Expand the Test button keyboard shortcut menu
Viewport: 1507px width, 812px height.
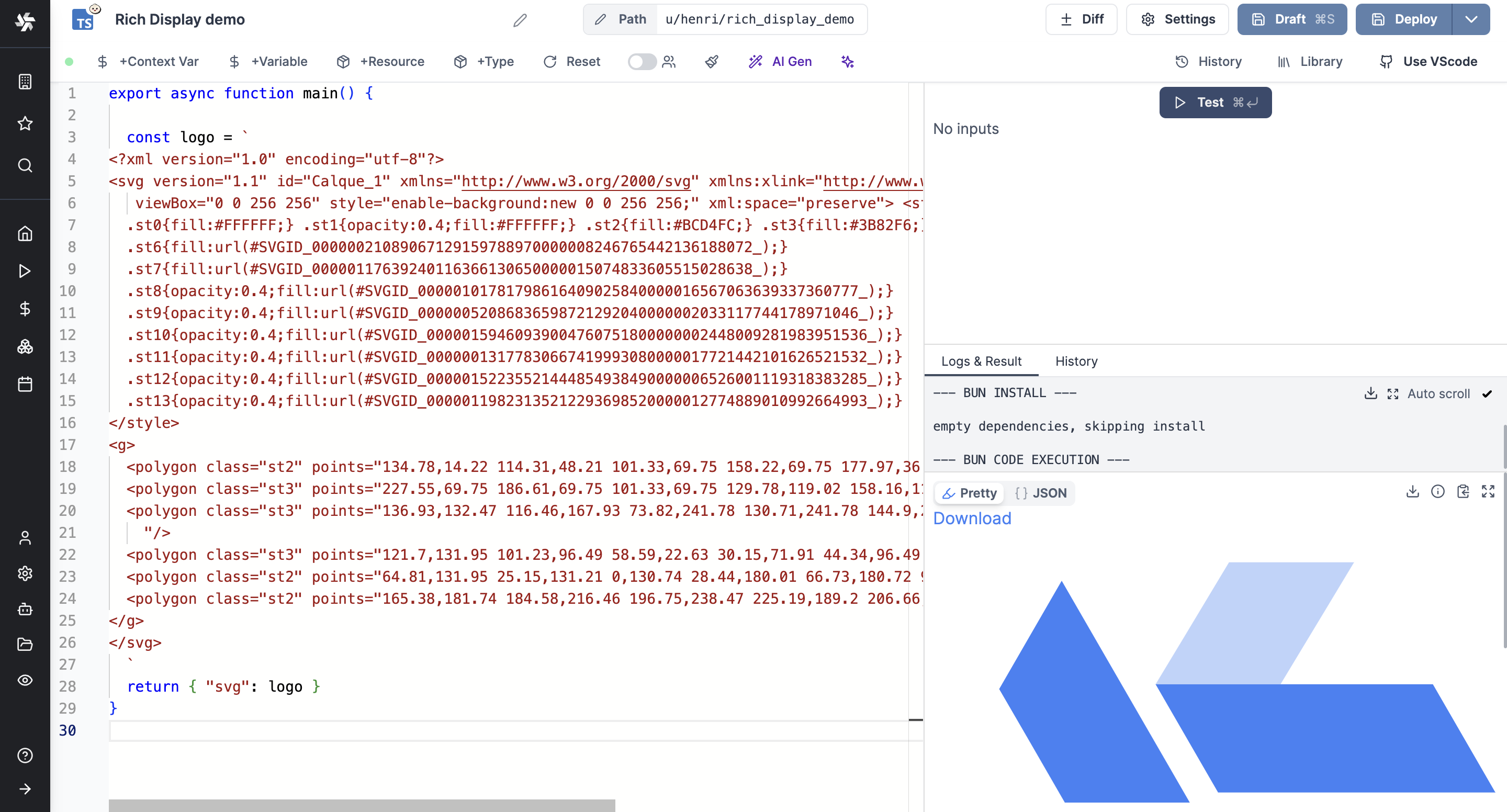[1247, 102]
